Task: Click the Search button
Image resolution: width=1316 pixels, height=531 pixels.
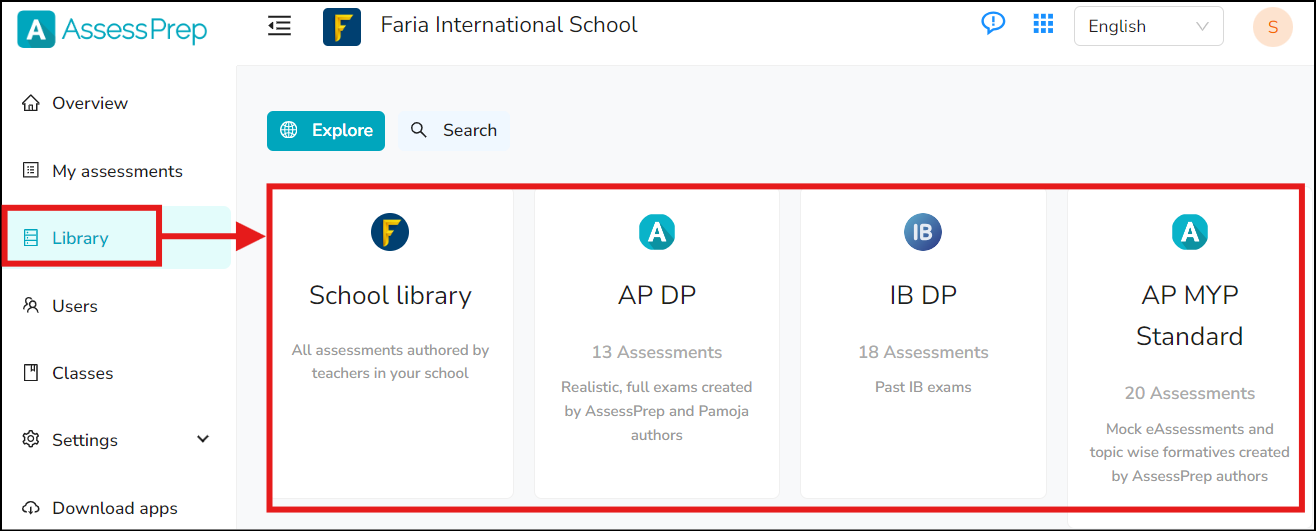Action: click(x=453, y=131)
